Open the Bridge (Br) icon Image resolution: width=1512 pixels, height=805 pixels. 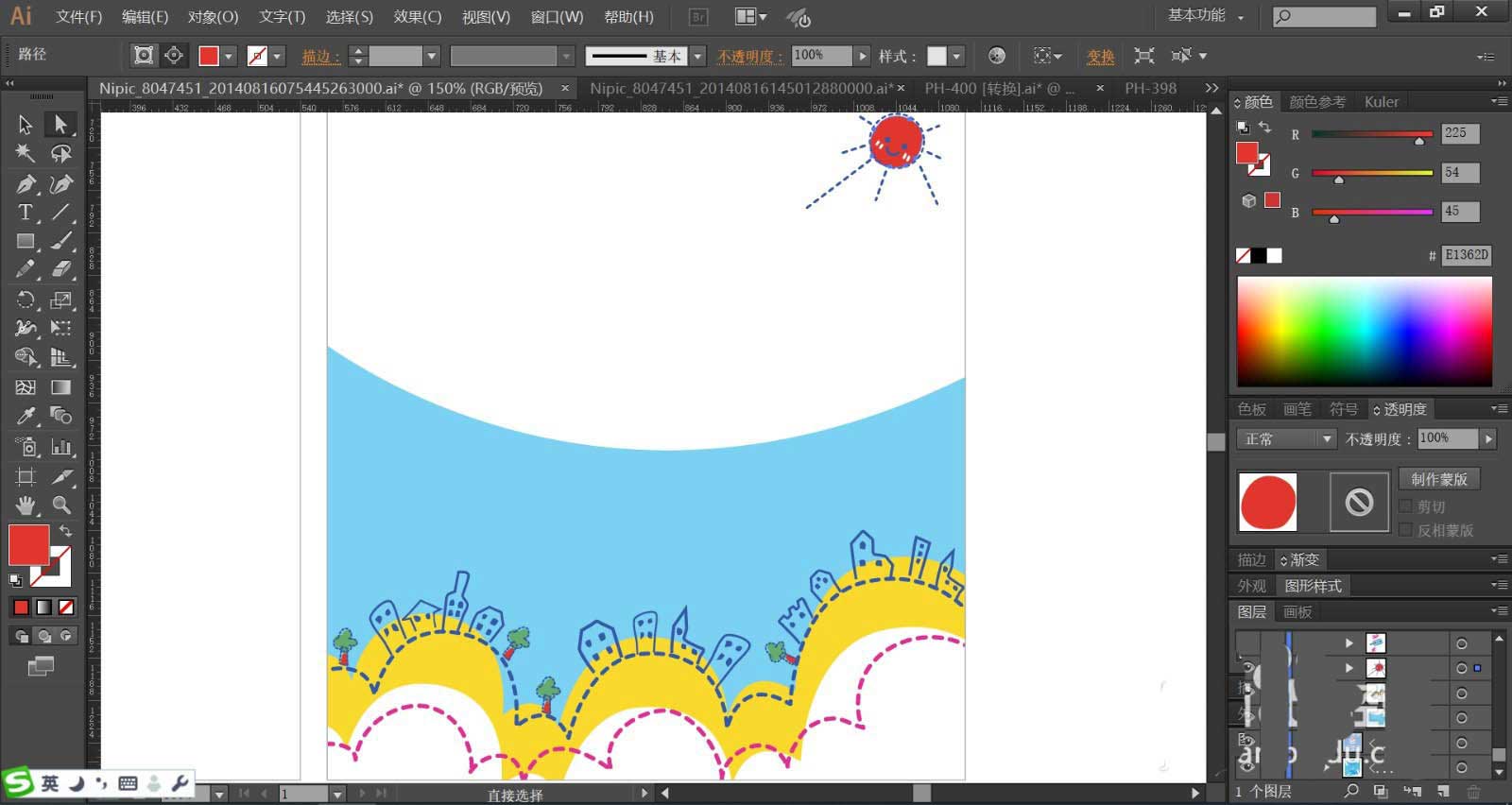tap(698, 17)
